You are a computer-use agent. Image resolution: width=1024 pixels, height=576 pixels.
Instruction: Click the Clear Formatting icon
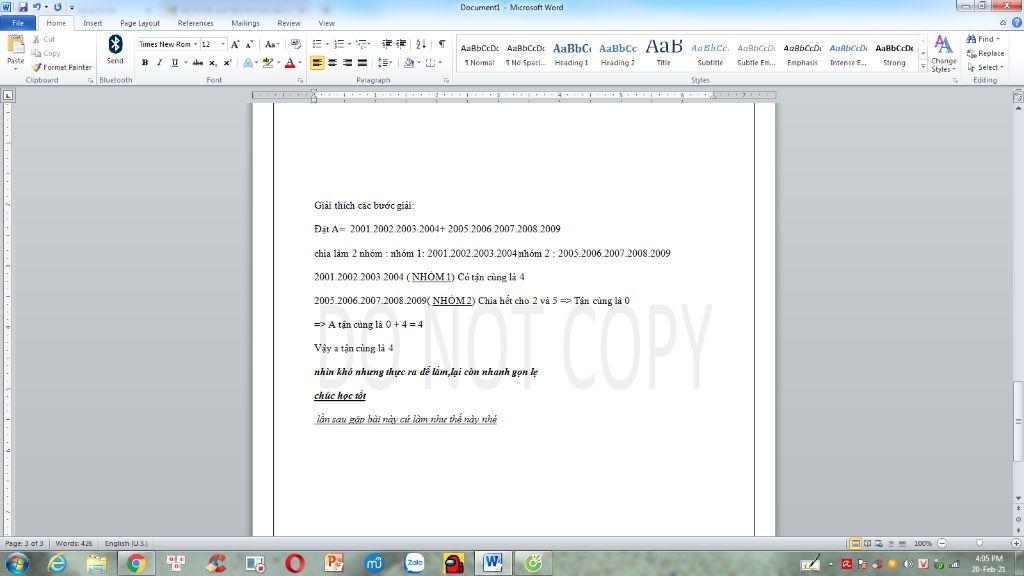[295, 44]
